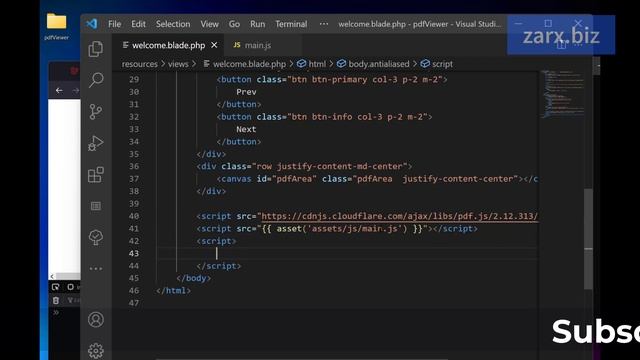This screenshot has height=360, width=640.
Task: Click the welcome.blade.php breadcrumb
Action: pos(249,64)
